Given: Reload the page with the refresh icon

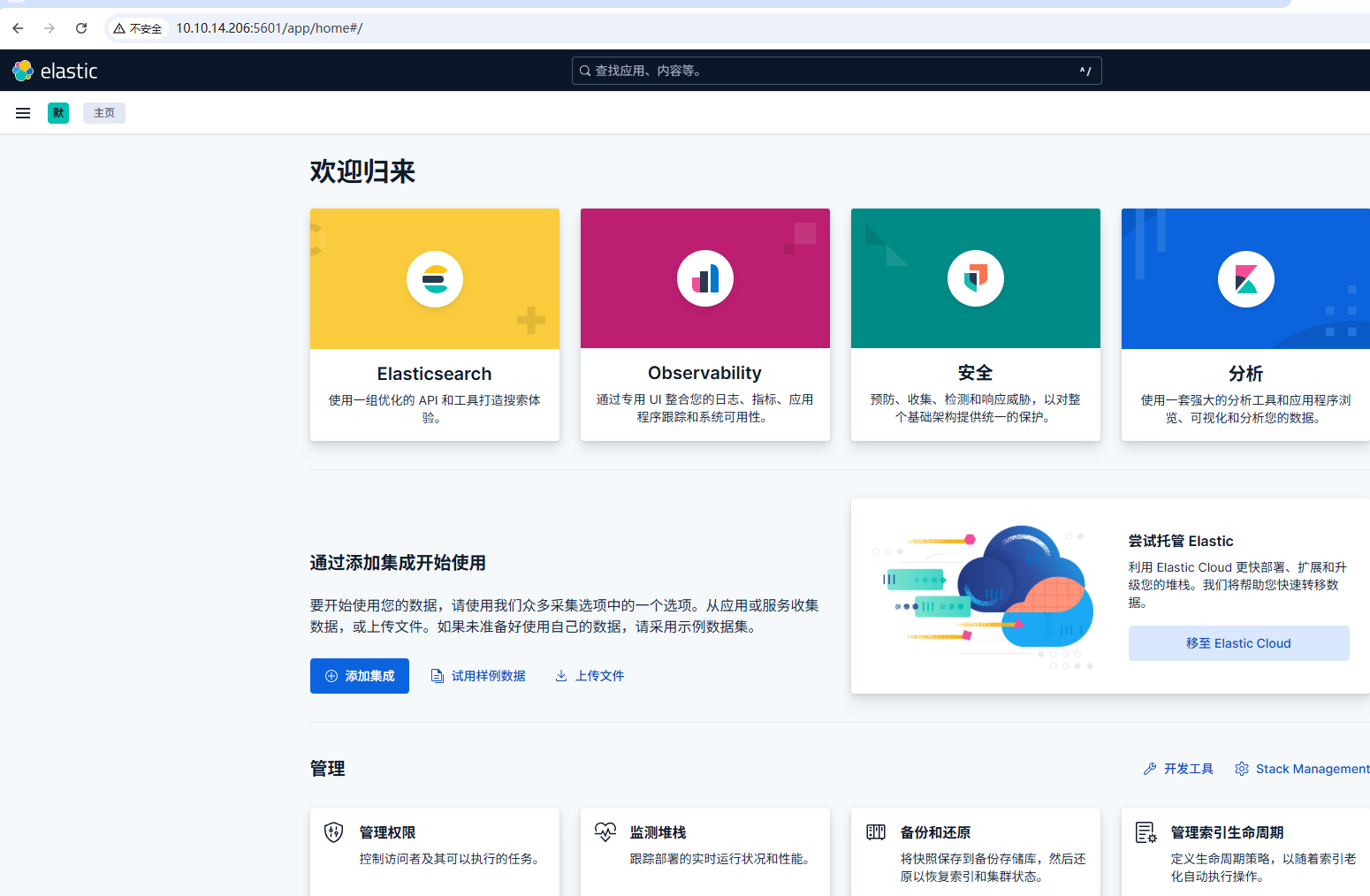Looking at the screenshot, I should (x=81, y=28).
